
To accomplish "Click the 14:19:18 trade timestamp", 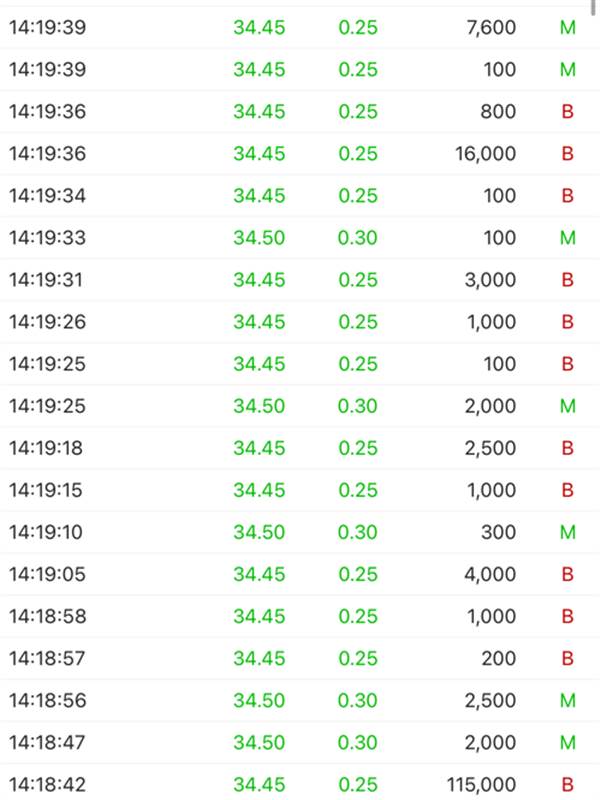I will pyautogui.click(x=47, y=448).
